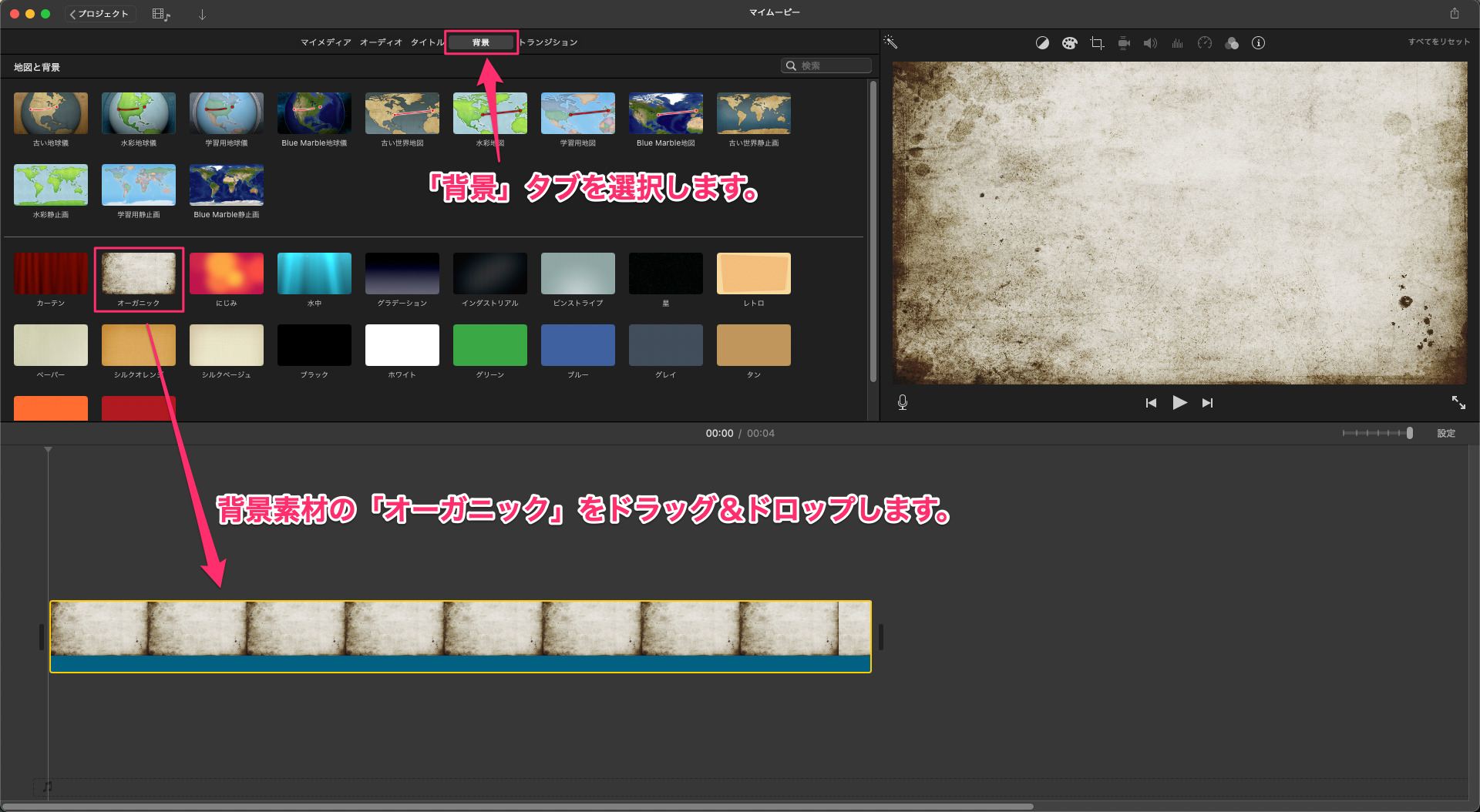Select the オーガニック background thumbnail

[x=139, y=273]
